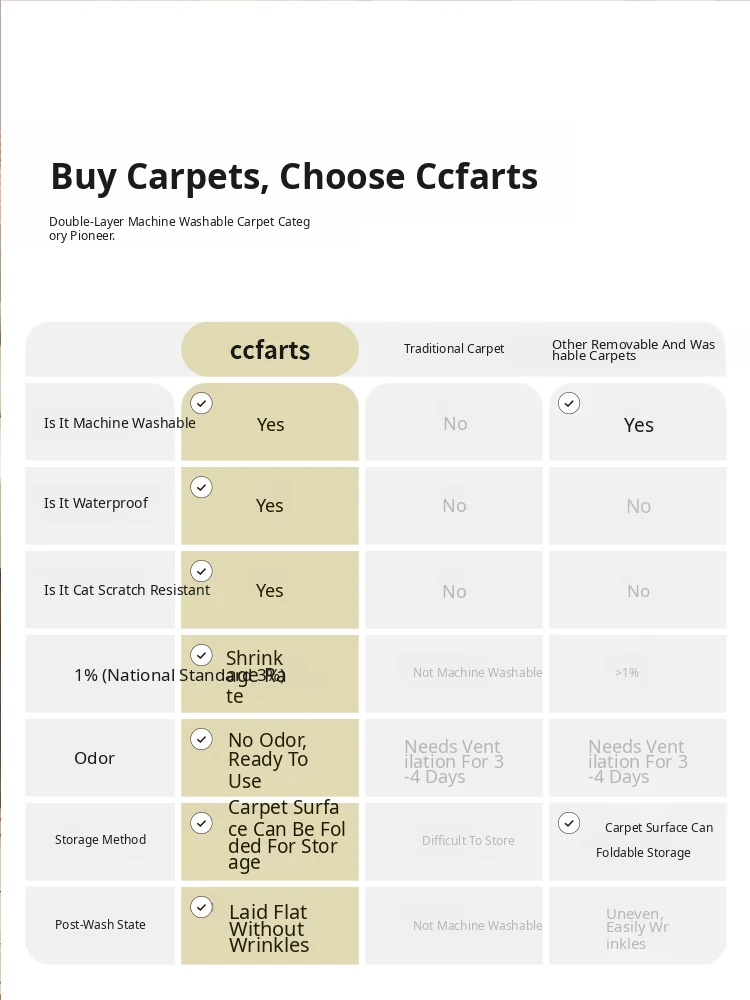Click the Is It Cat Scratch Resistant label
Viewport: 750px width, 1000px height.
(126, 590)
